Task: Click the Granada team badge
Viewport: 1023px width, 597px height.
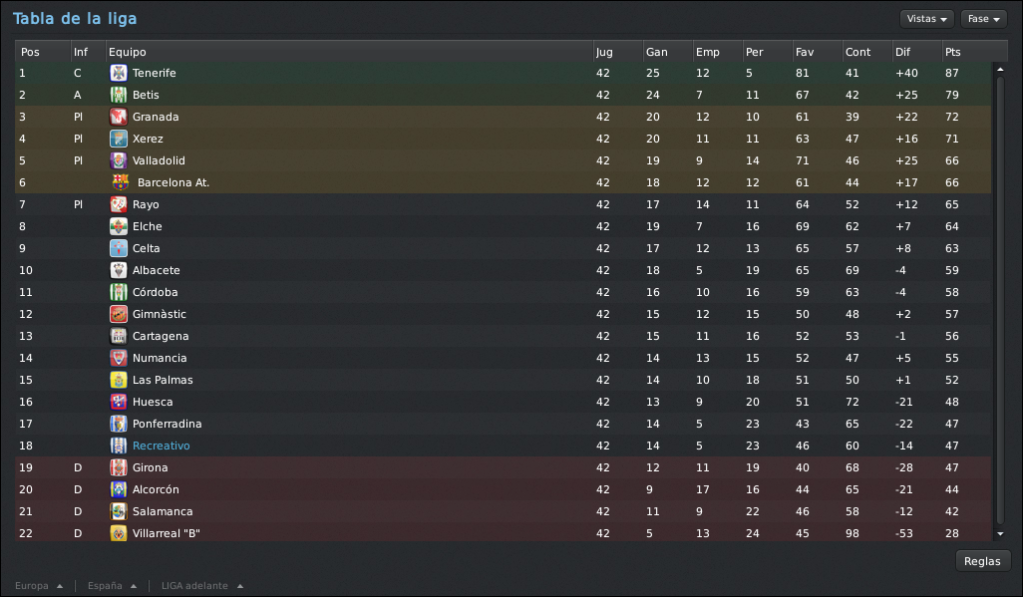Action: (118, 117)
